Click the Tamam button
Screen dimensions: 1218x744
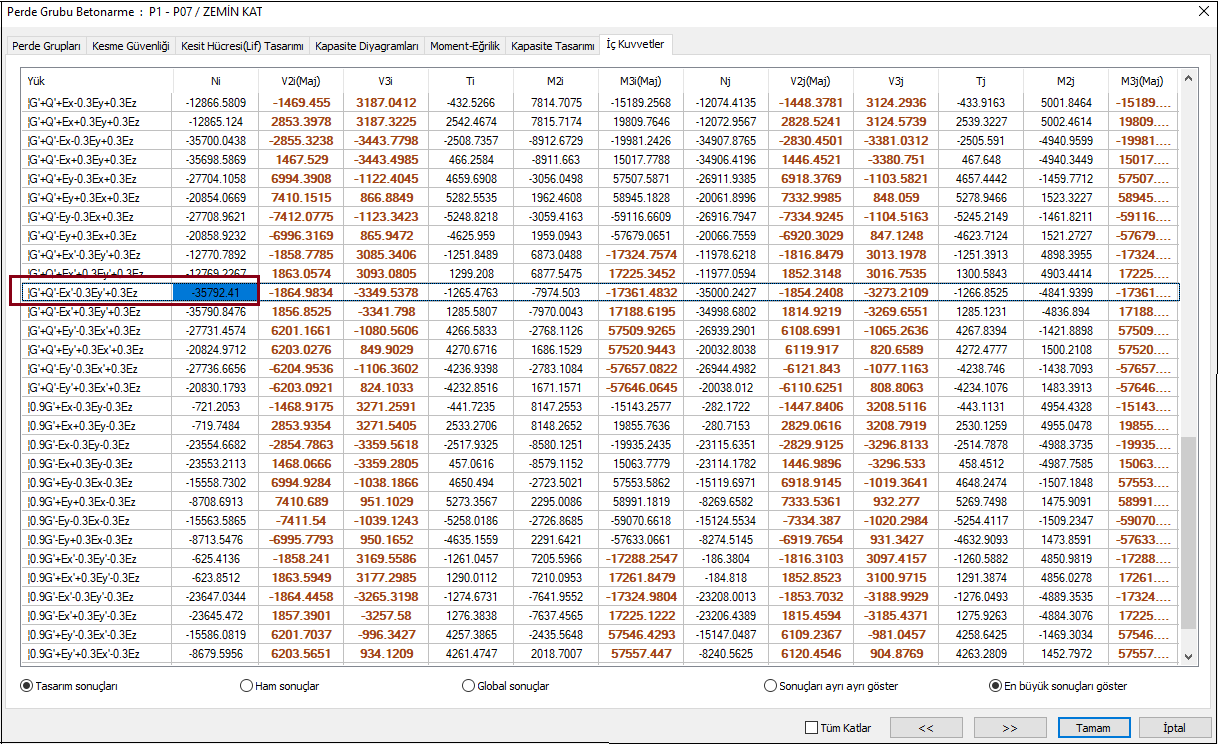[x=1093, y=727]
